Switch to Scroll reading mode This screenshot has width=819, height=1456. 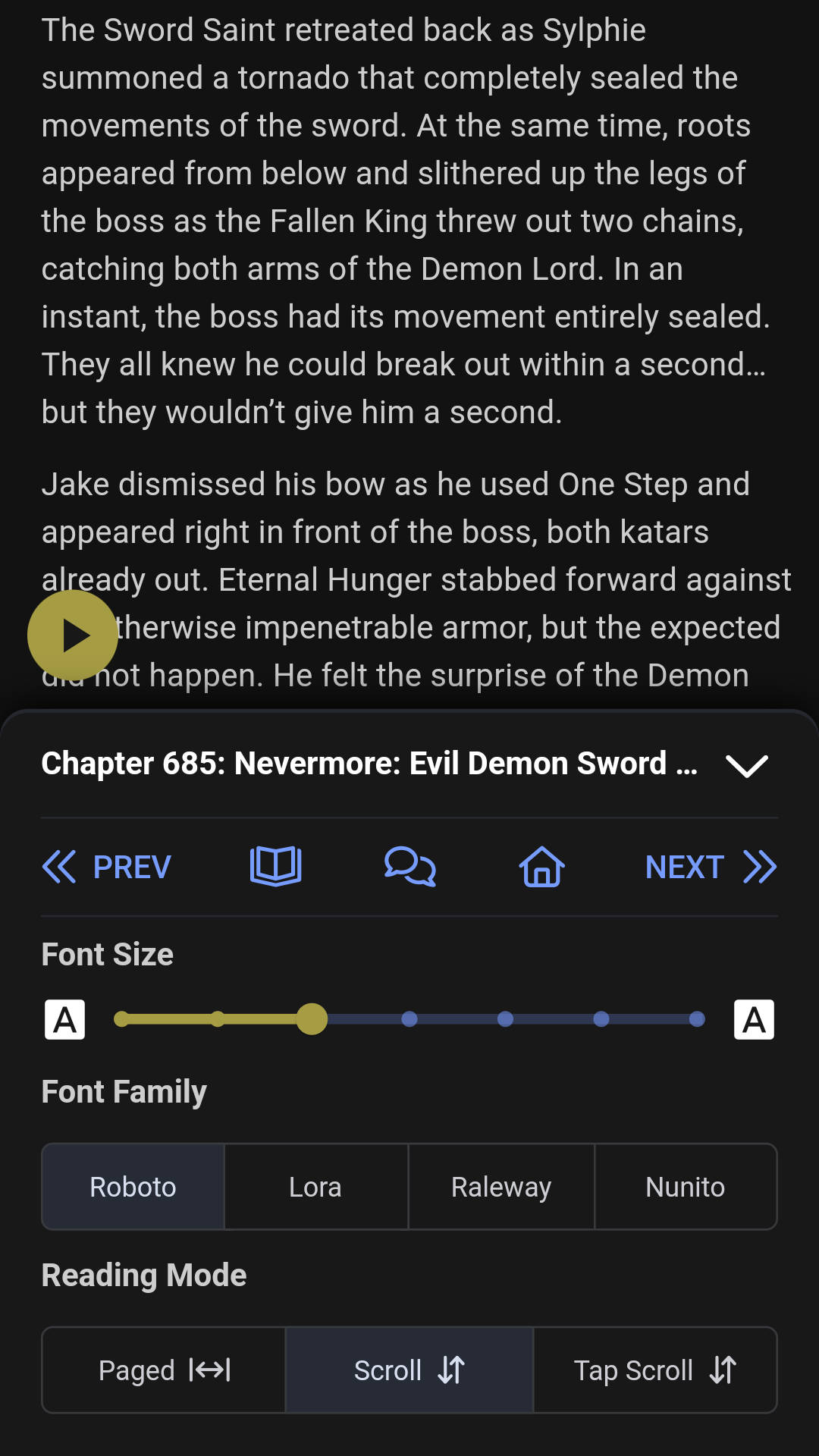(409, 1370)
